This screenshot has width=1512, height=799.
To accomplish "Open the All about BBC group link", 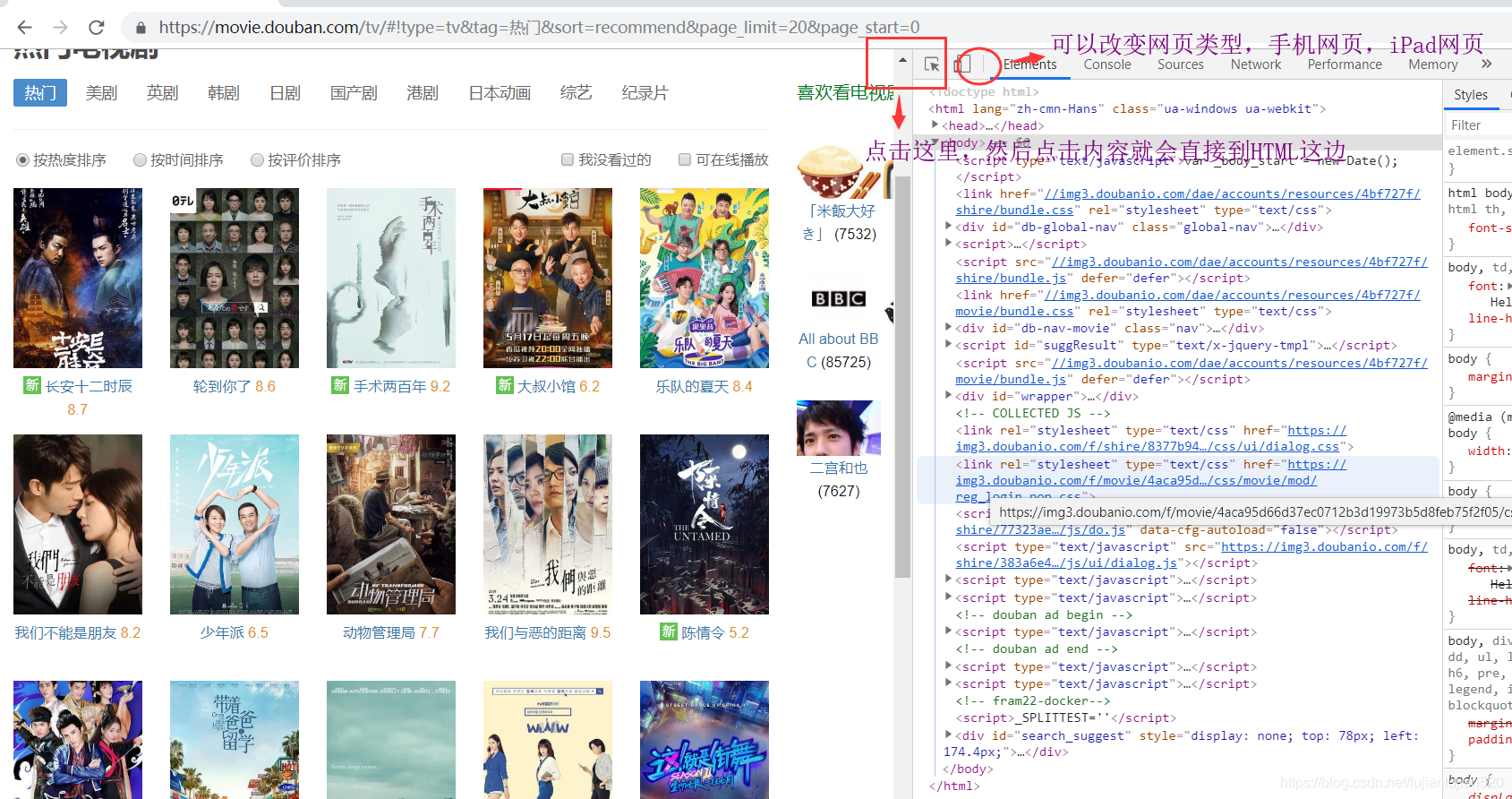I will (x=839, y=350).
